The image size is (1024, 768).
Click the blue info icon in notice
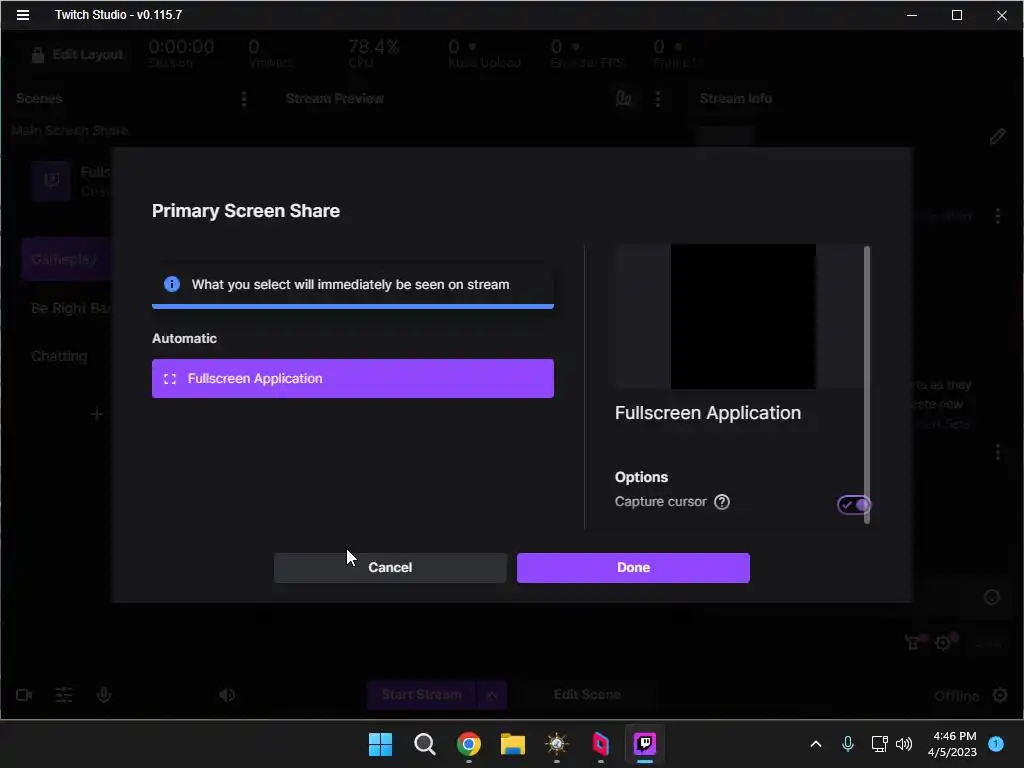pos(172,284)
